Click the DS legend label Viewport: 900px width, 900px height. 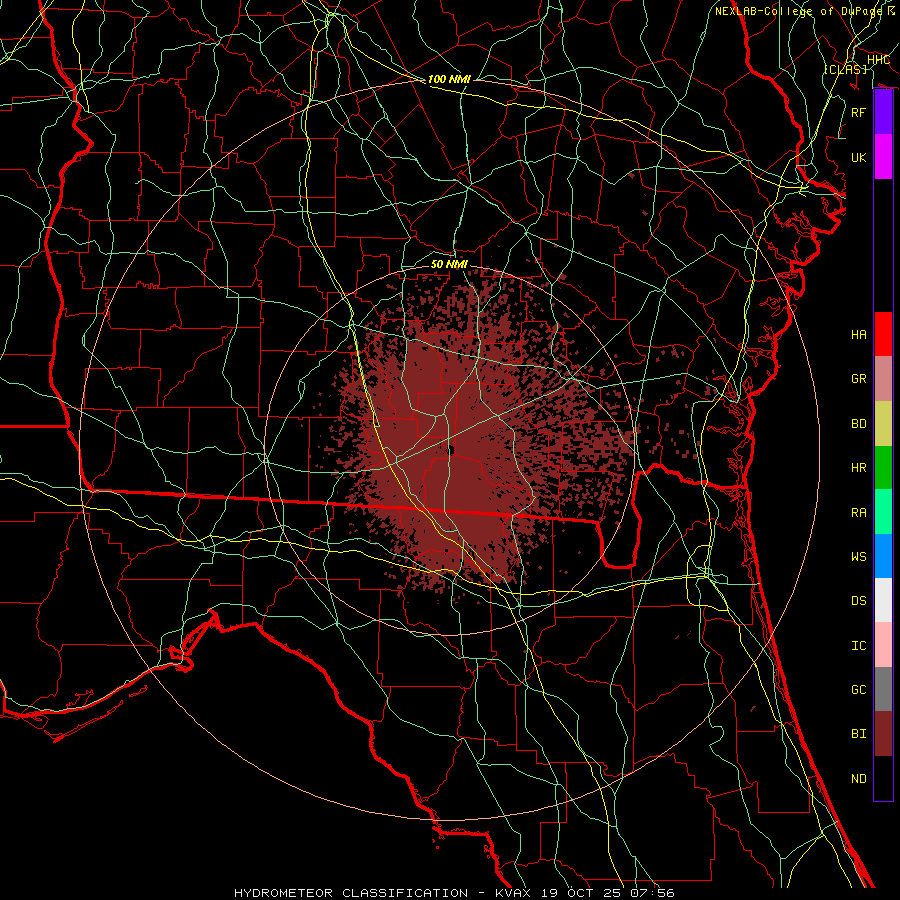(x=859, y=601)
